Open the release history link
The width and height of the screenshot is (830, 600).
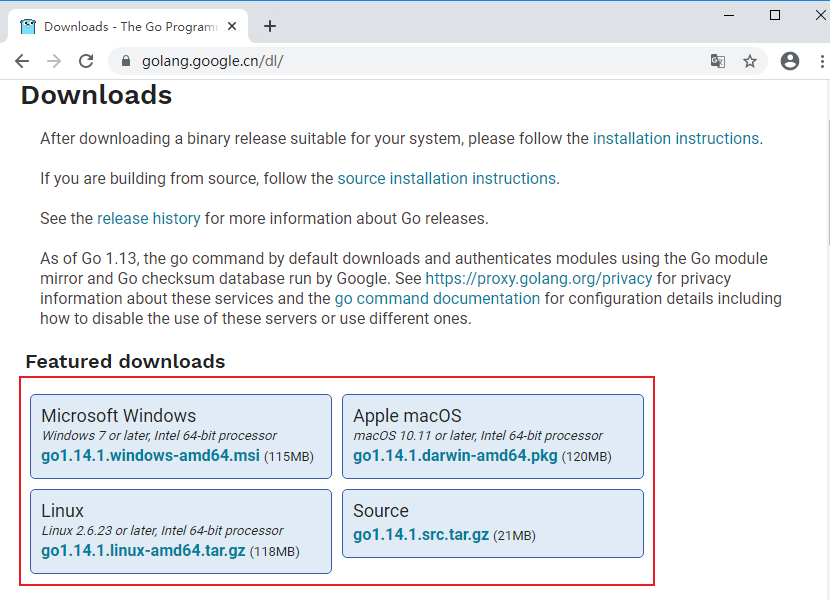pyautogui.click(x=148, y=218)
